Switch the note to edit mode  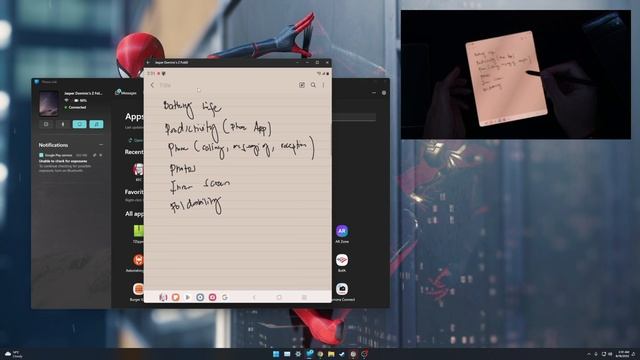[x=302, y=85]
